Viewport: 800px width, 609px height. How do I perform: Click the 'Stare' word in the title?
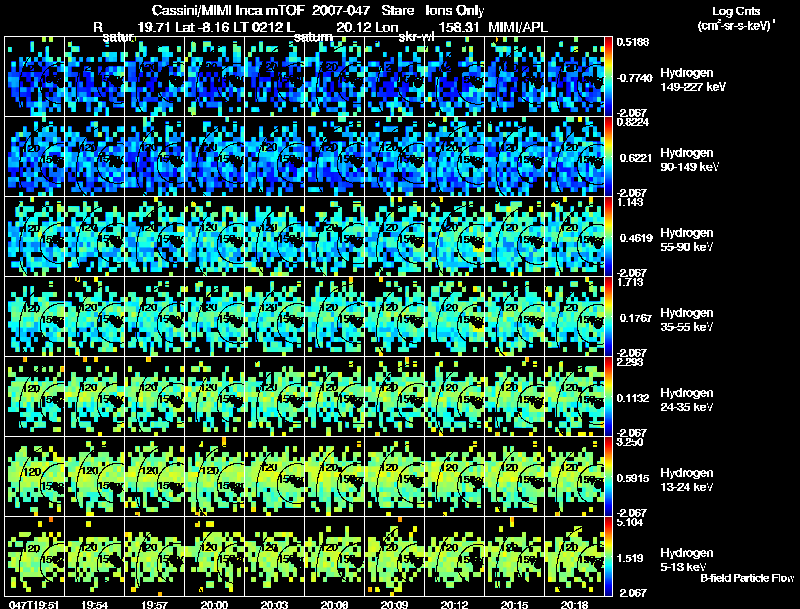tap(397, 10)
